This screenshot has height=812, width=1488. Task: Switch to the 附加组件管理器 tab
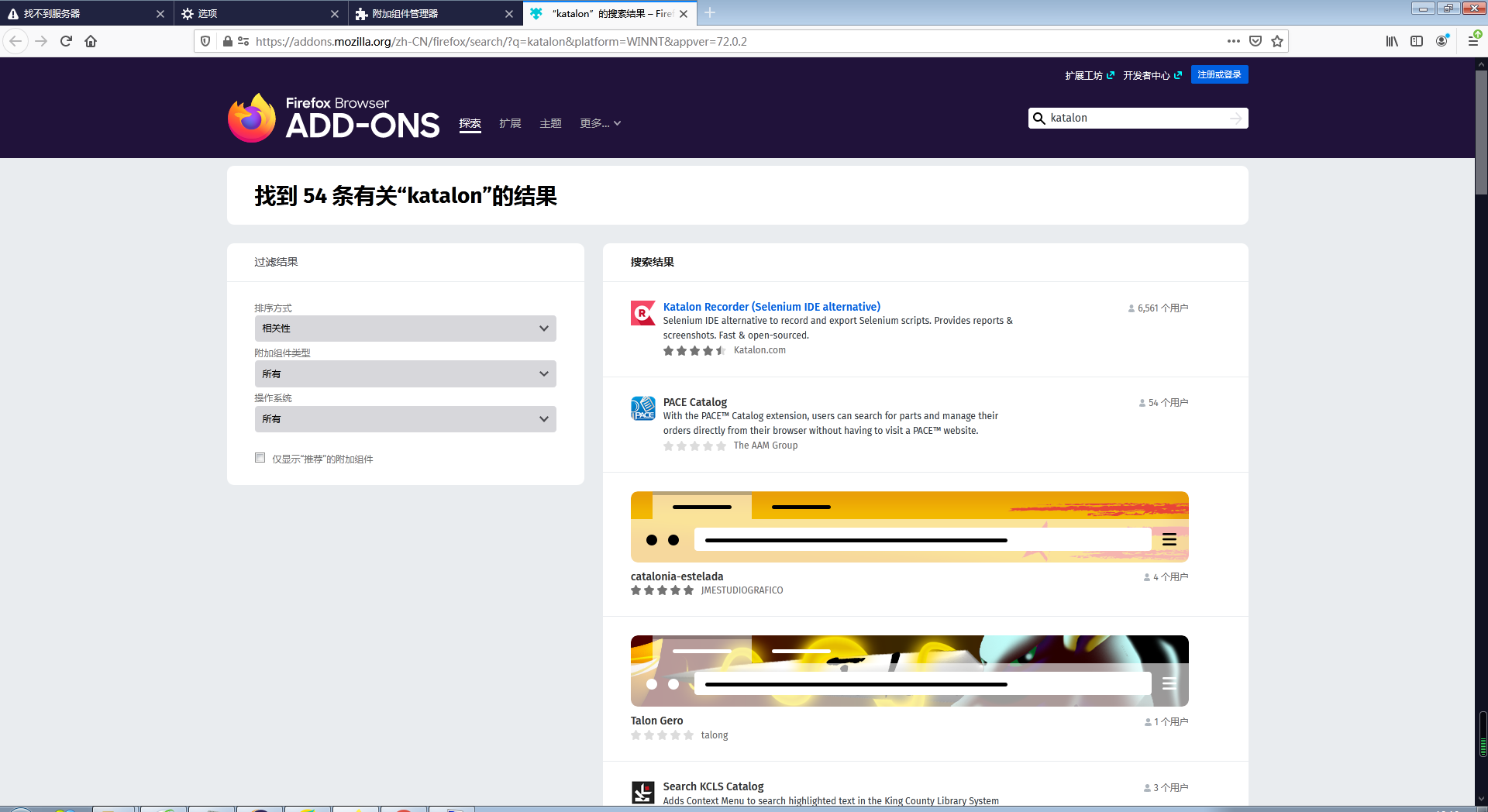tap(435, 14)
